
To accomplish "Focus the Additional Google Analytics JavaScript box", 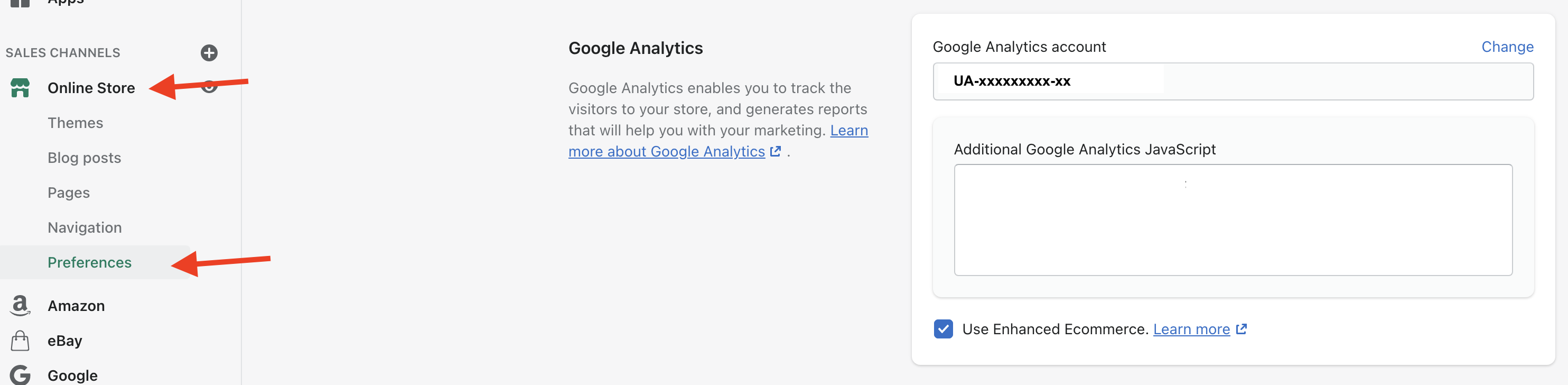I will 1233,219.
